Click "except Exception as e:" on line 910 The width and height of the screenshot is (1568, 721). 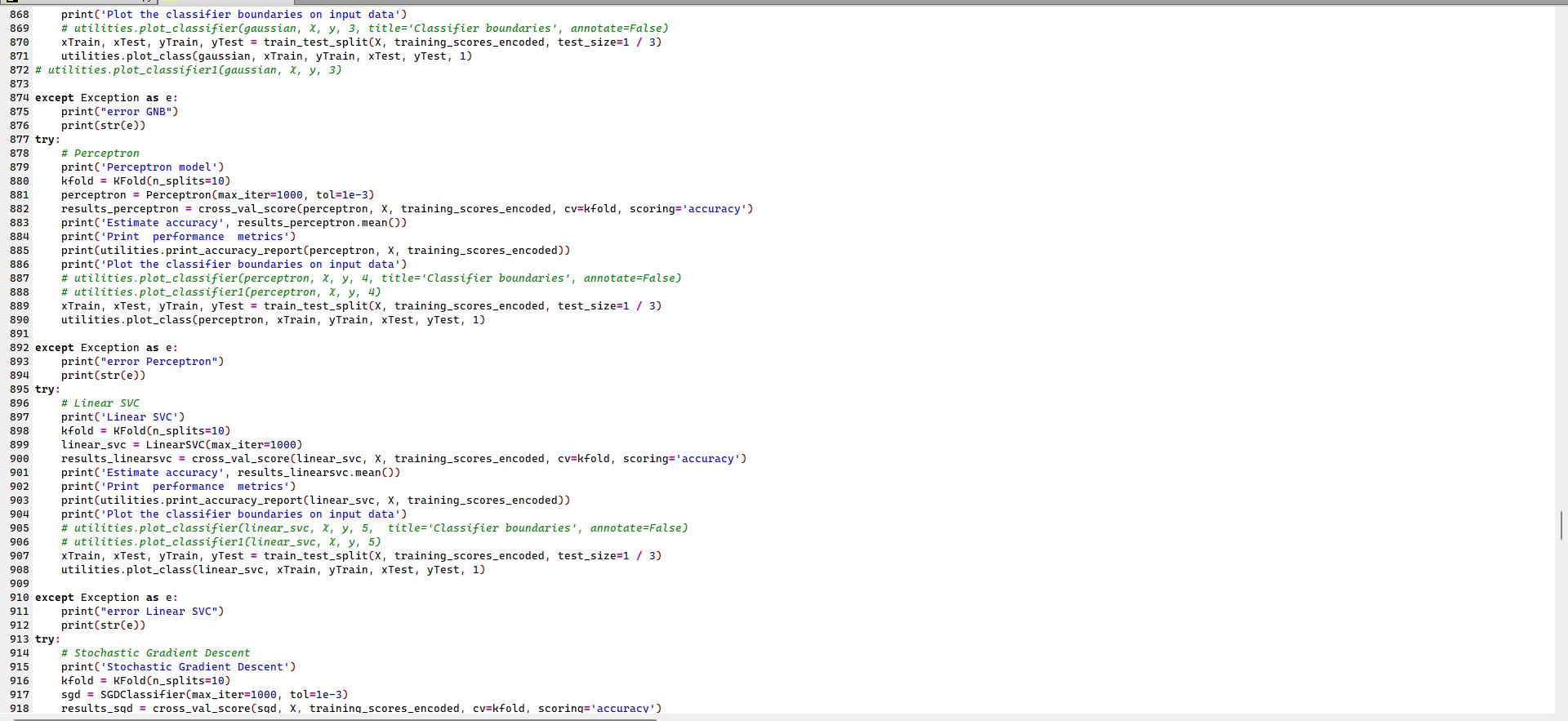(x=106, y=598)
